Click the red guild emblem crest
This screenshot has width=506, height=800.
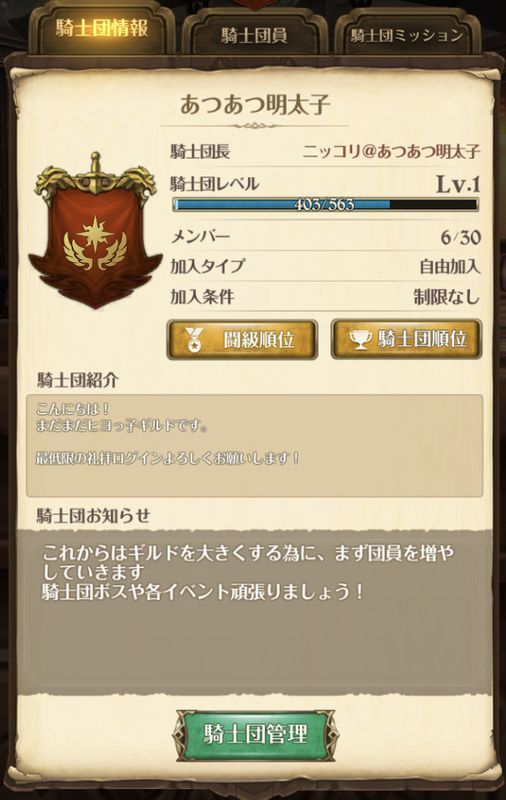click(x=95, y=232)
